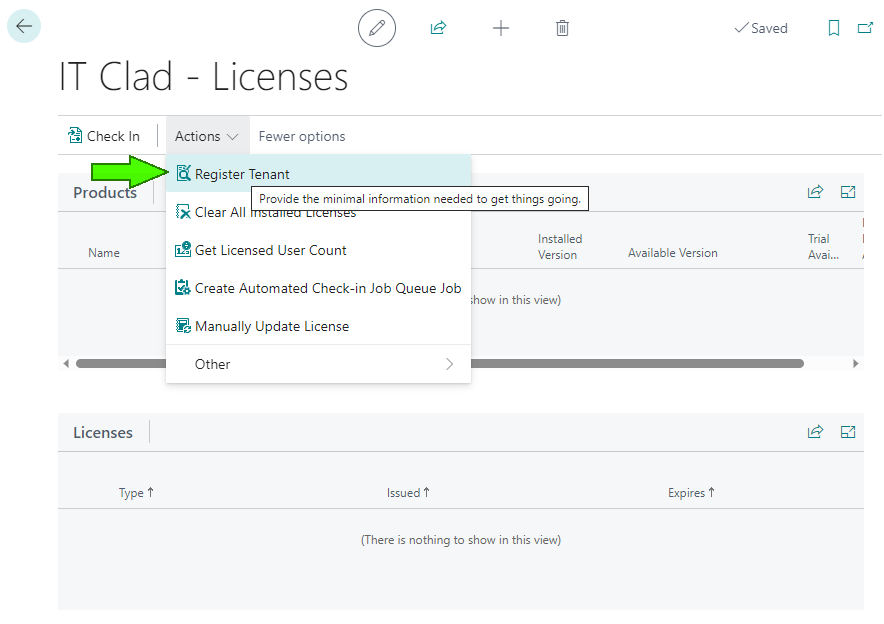884x624 pixels.
Task: Sort by the Expires column header
Action: (691, 493)
